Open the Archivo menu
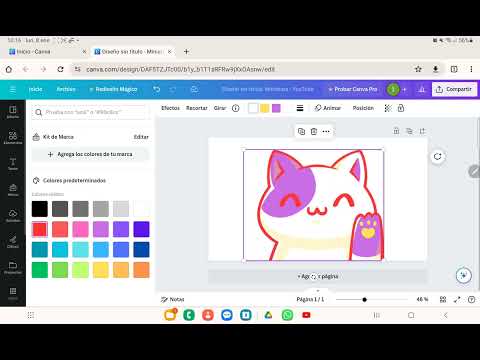Screen dimensions: 480x360 coord(66,89)
